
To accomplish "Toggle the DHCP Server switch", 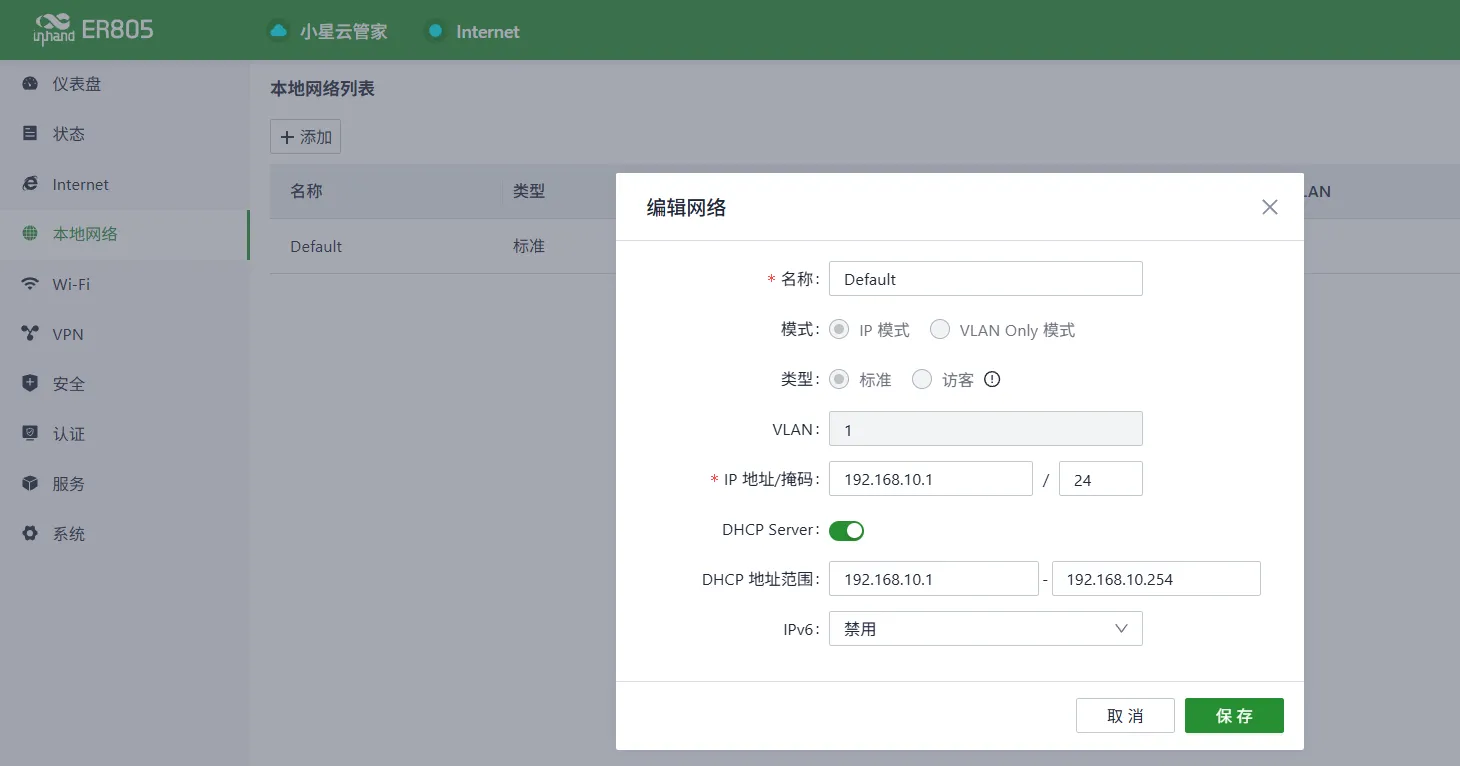I will pyautogui.click(x=847, y=530).
